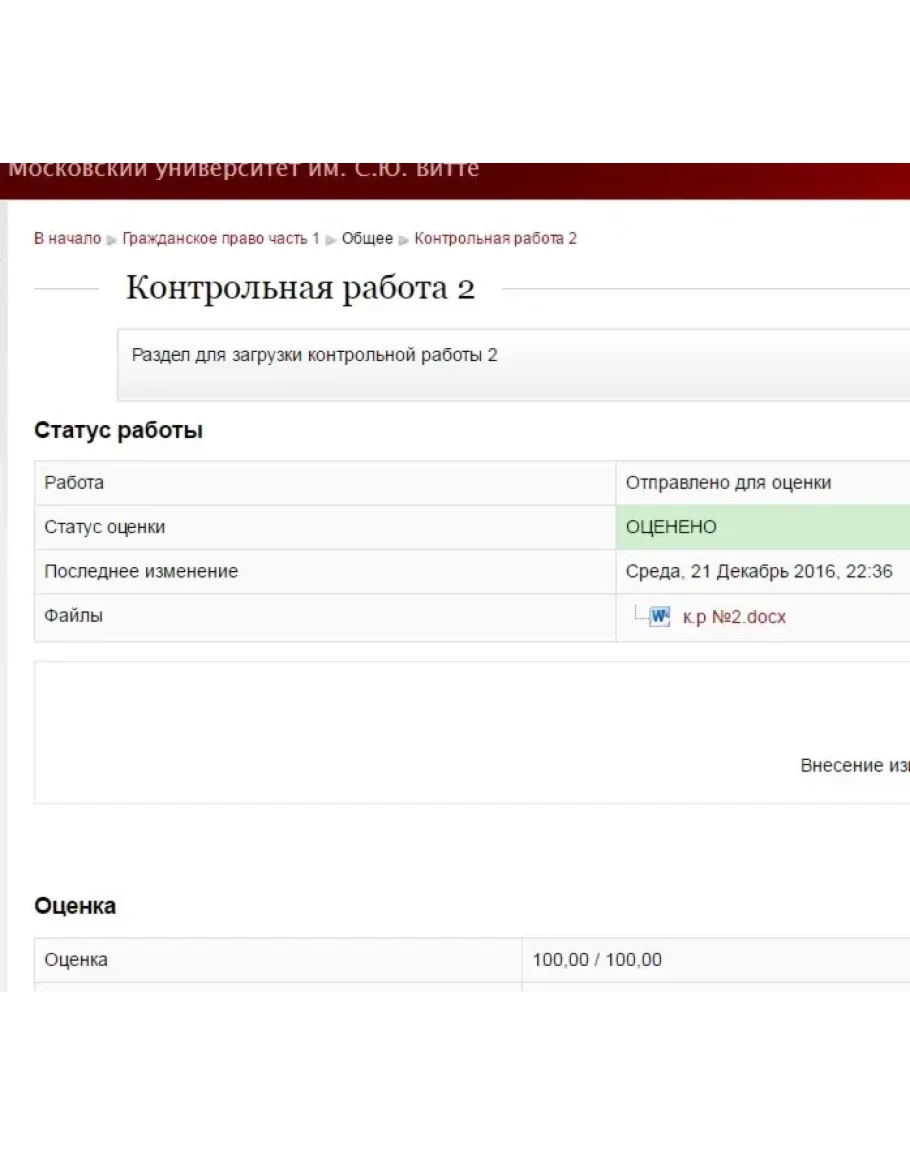Click breadcrumb arrow before Общее
The image size is (910, 1155).
[331, 239]
